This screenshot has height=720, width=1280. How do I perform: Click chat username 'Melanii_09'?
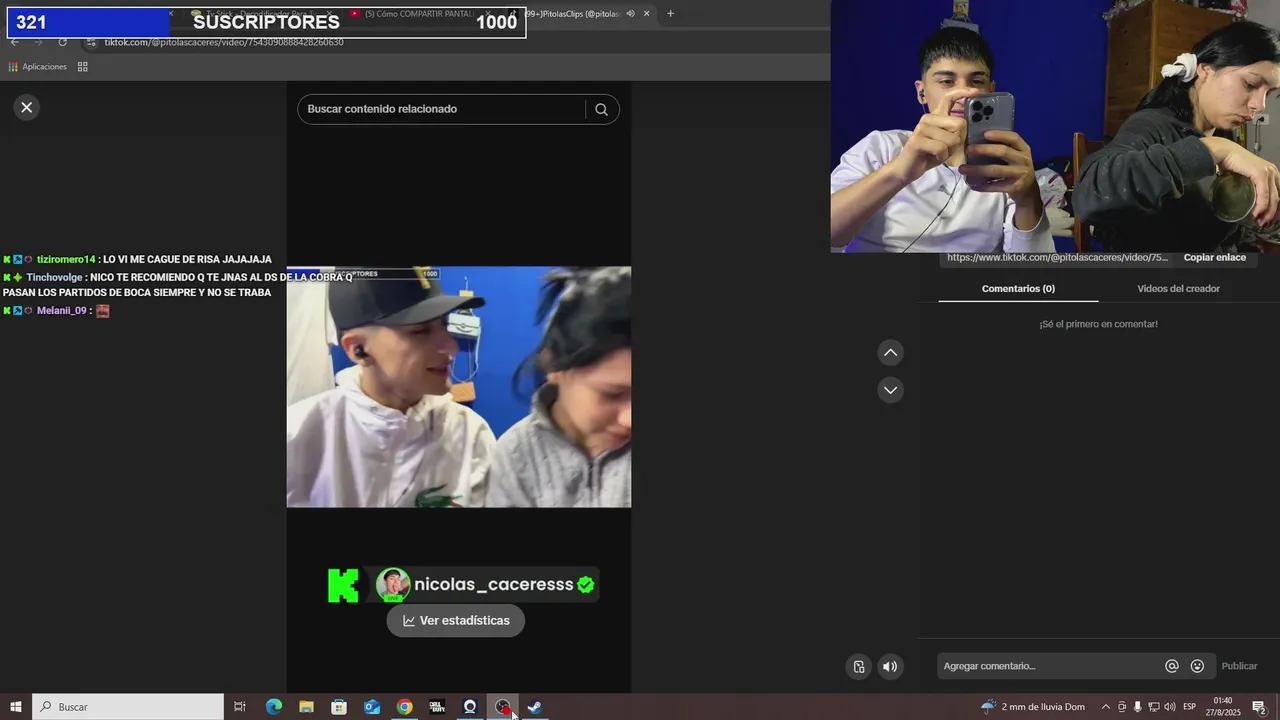tap(62, 311)
